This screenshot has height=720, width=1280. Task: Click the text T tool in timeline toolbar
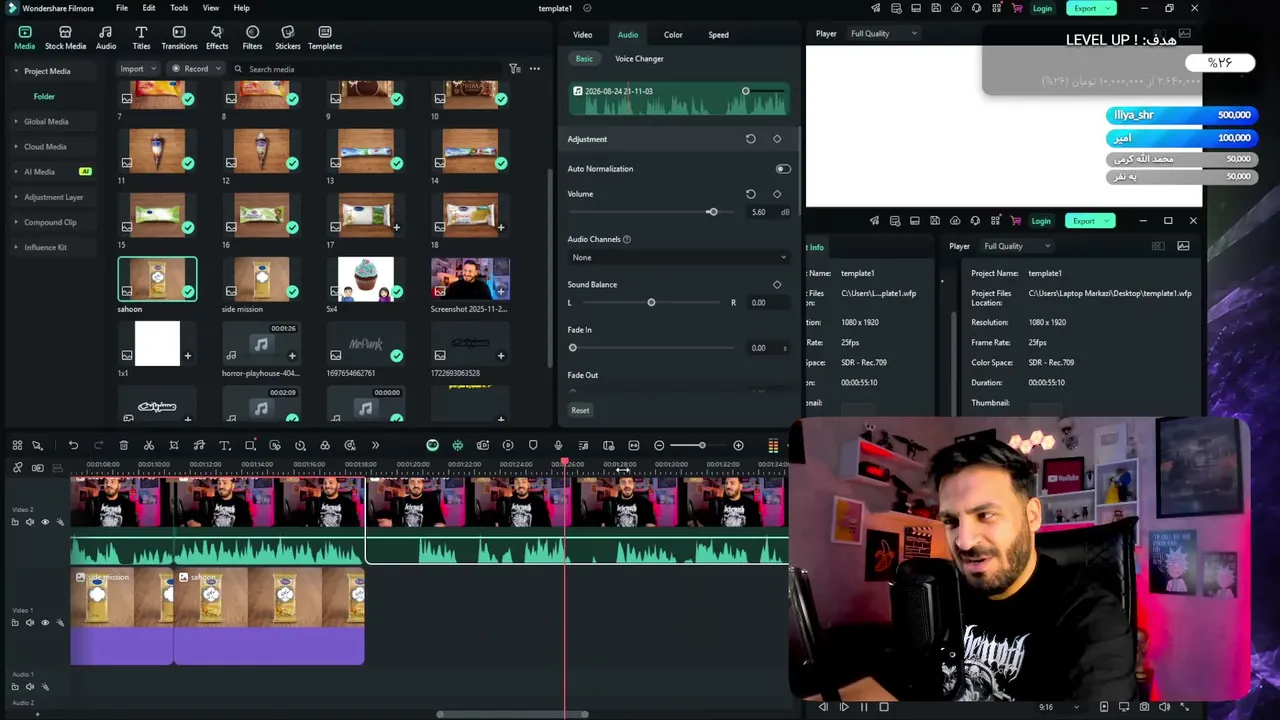[x=225, y=445]
